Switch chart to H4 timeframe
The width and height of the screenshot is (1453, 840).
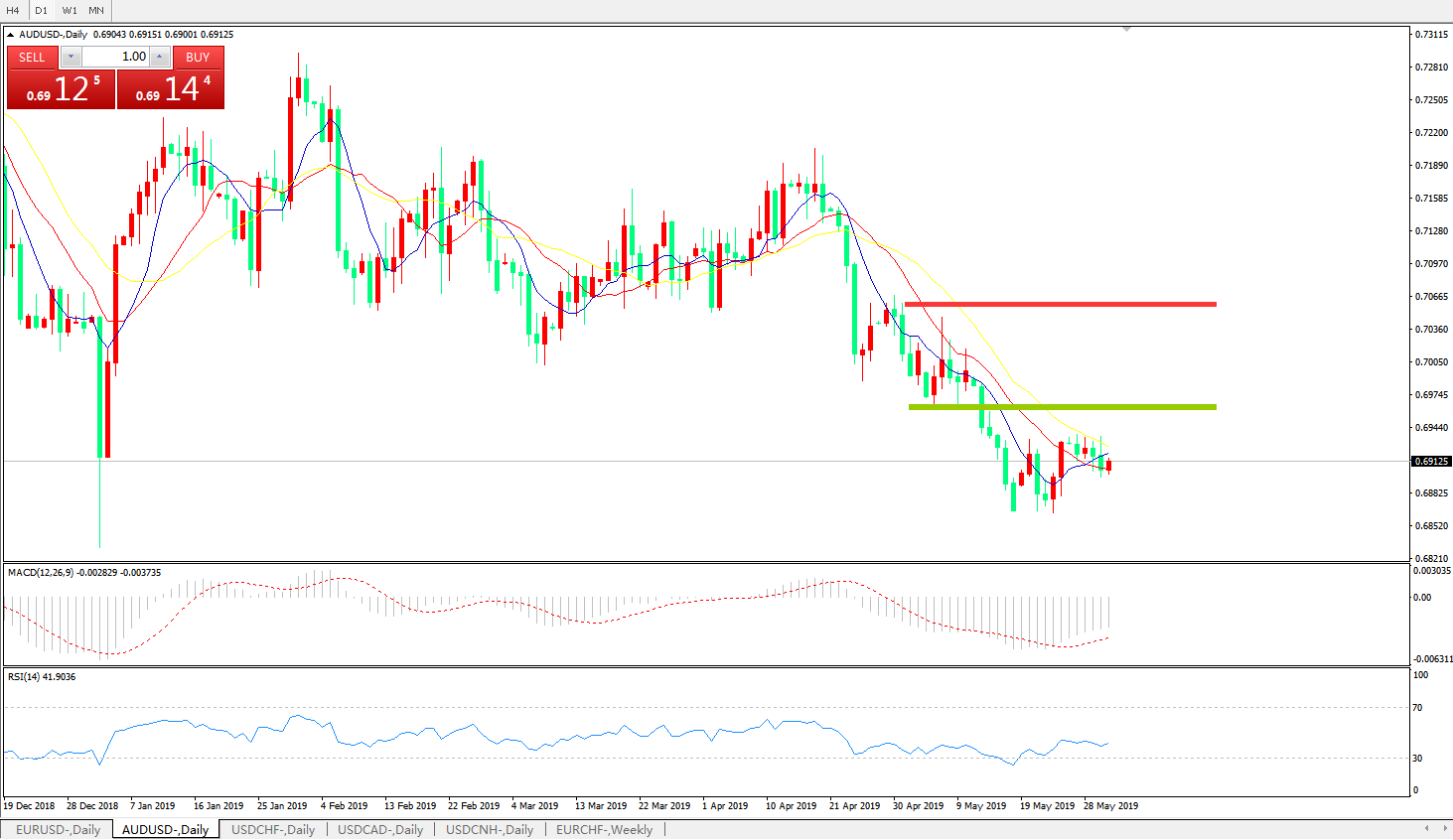click(x=13, y=11)
